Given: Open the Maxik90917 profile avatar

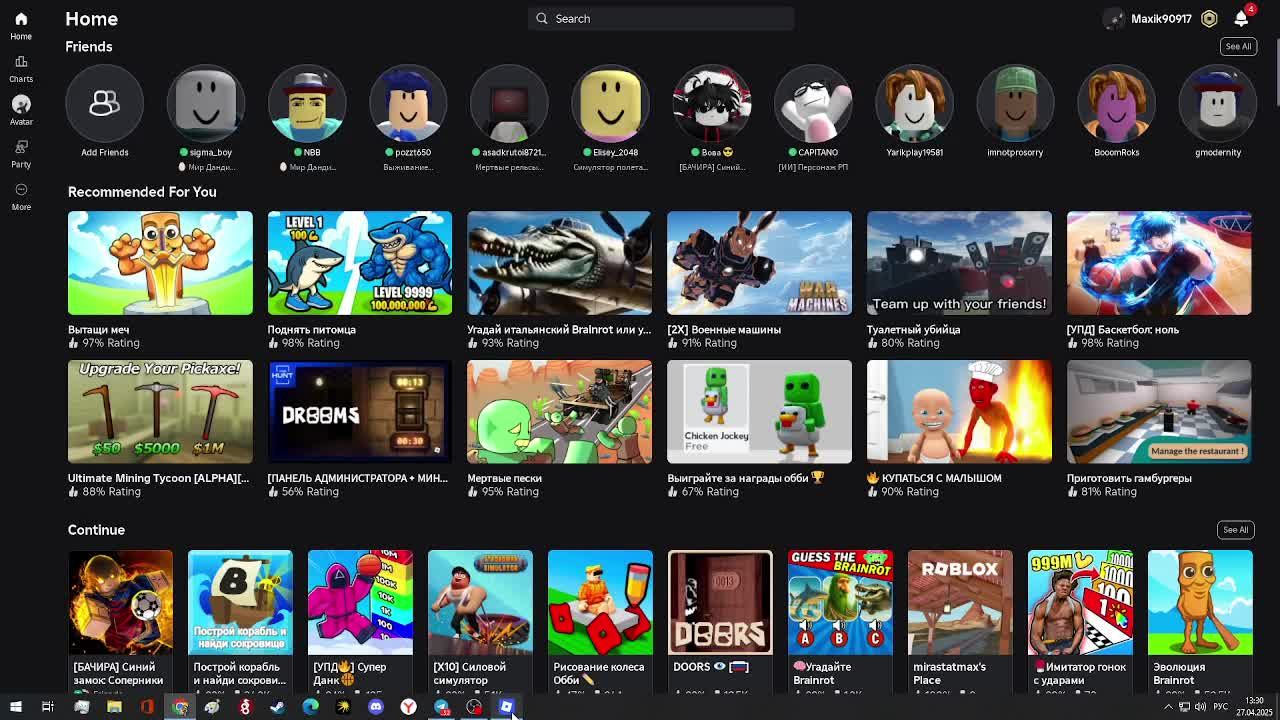Looking at the screenshot, I should [1114, 18].
